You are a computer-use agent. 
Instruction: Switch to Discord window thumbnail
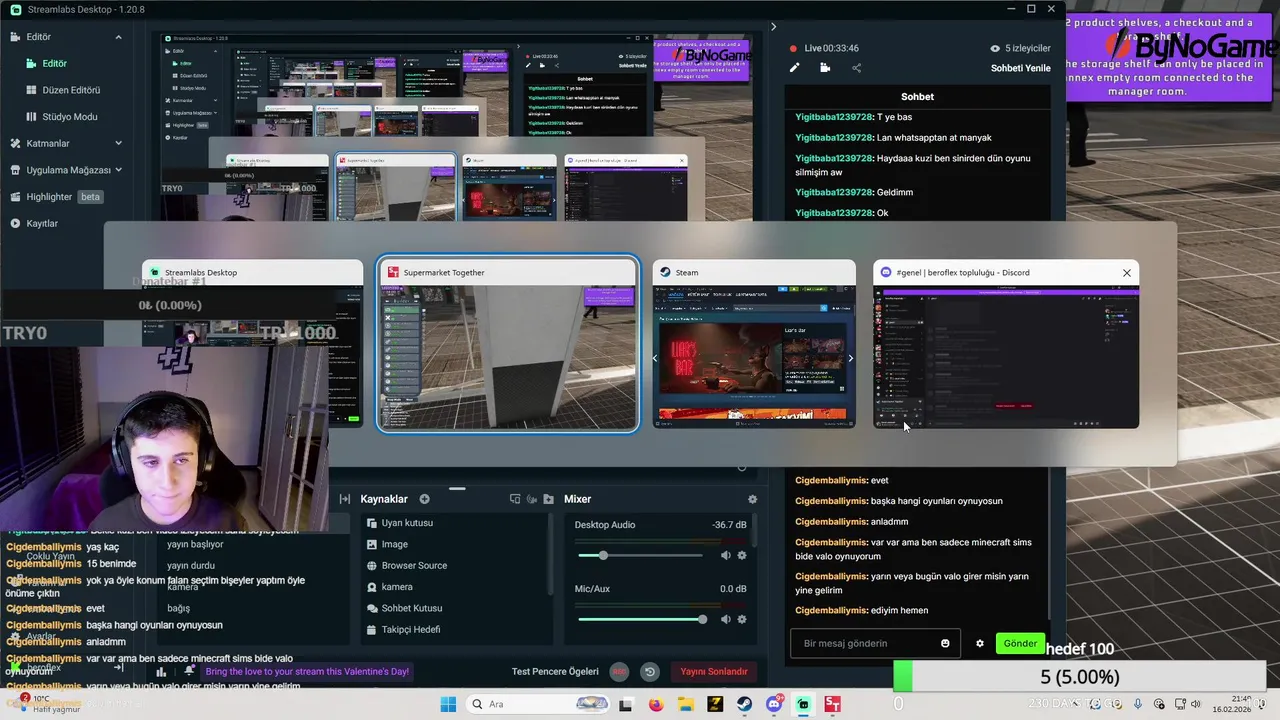[1006, 344]
